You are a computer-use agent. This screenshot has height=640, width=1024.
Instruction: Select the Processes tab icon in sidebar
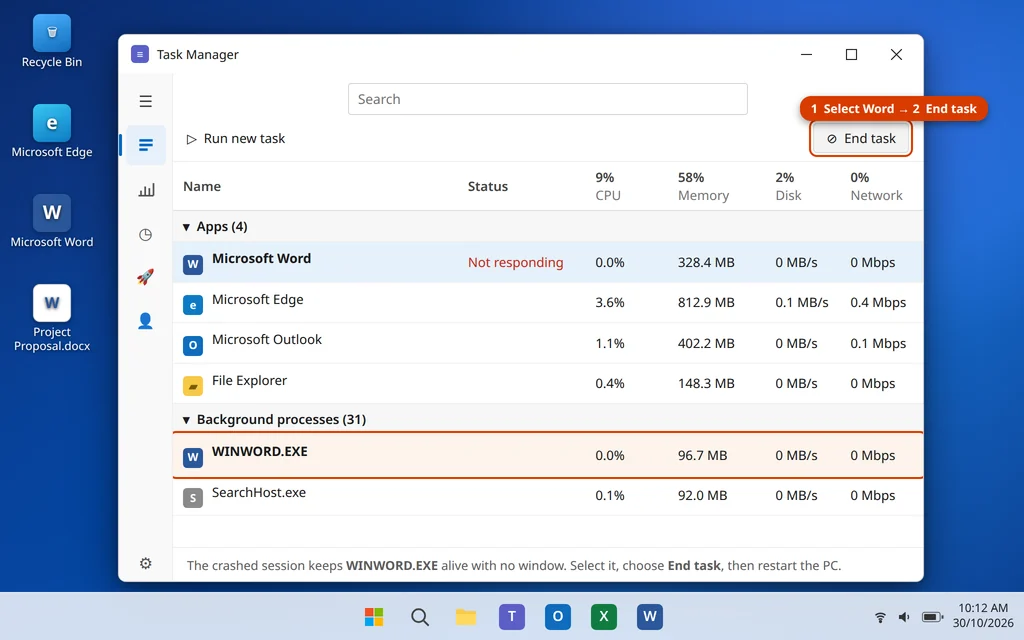coord(146,144)
